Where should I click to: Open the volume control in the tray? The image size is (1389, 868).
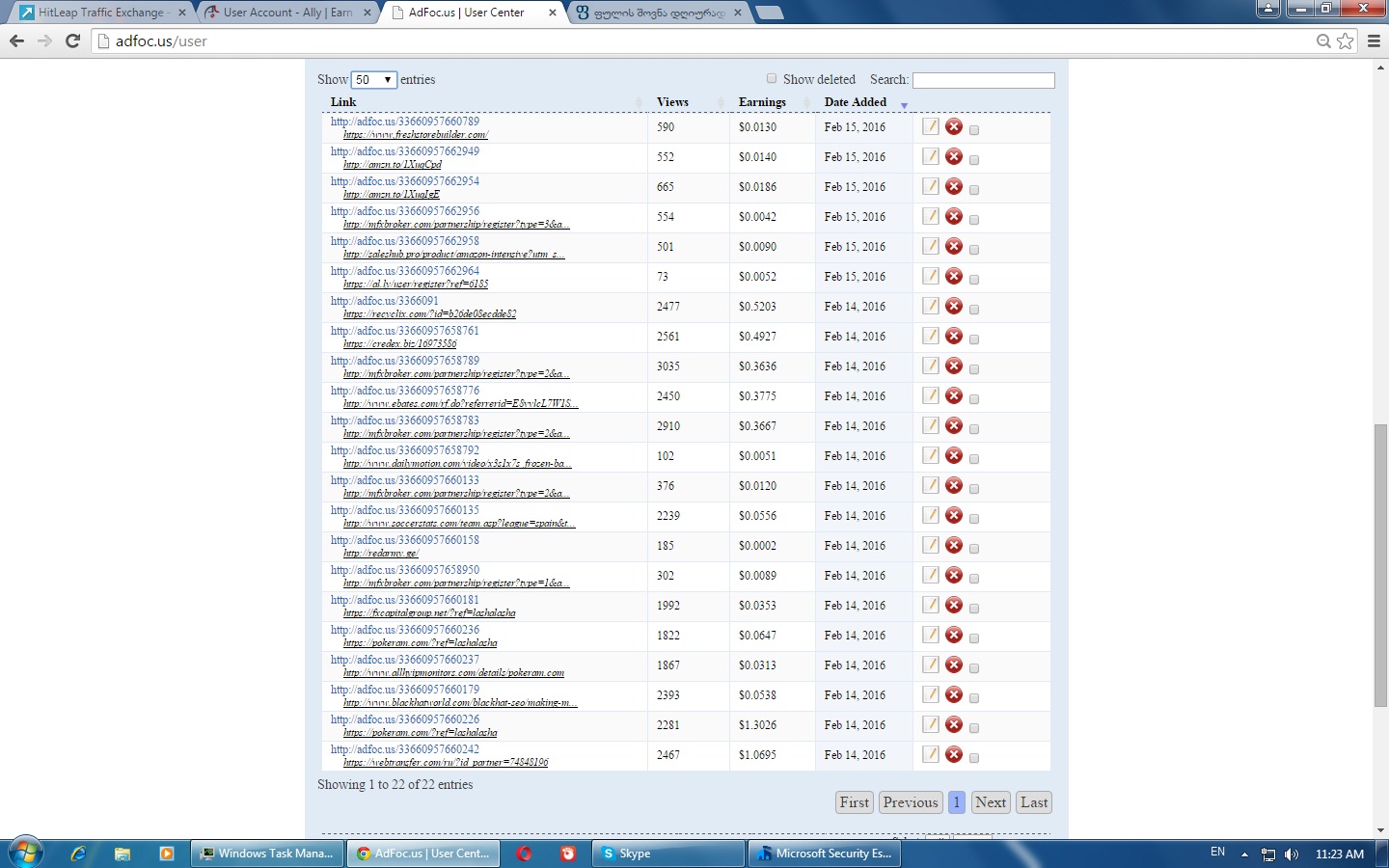coord(1292,854)
